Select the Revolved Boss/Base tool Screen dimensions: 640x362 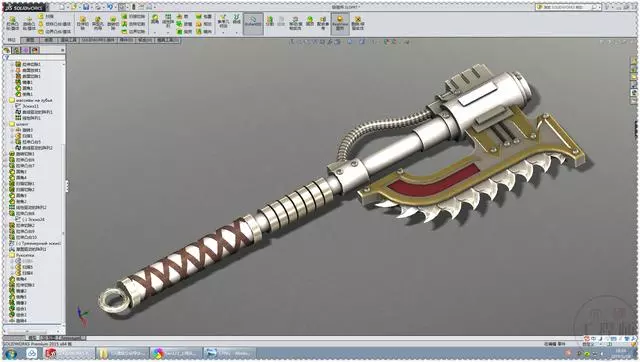click(29, 24)
